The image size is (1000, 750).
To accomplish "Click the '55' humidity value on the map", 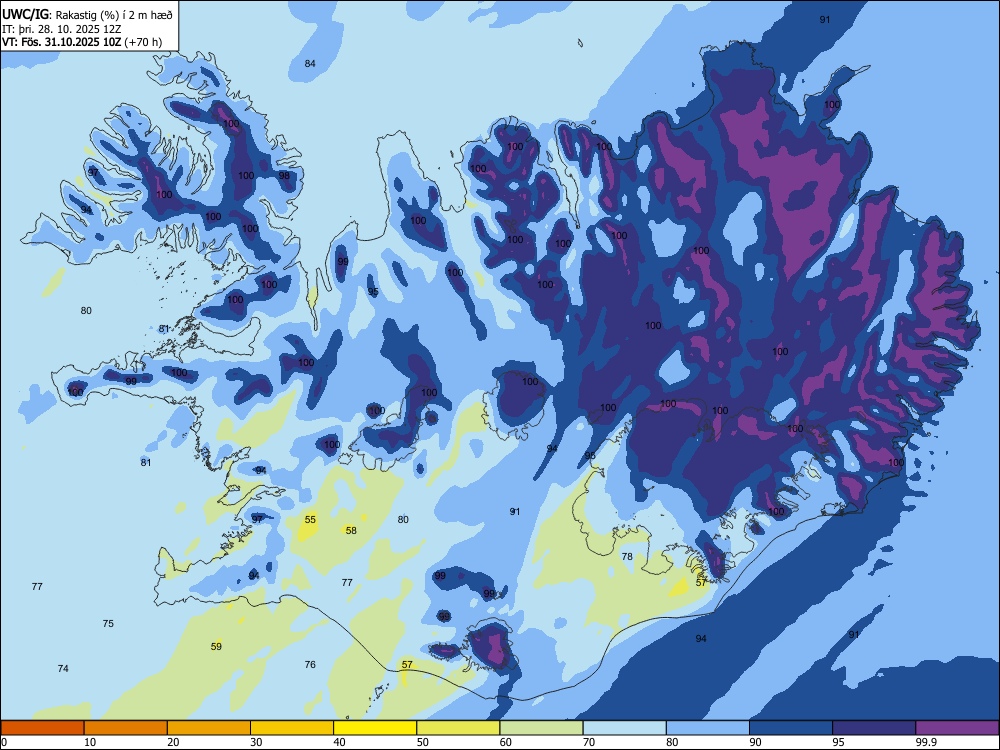I will [310, 520].
